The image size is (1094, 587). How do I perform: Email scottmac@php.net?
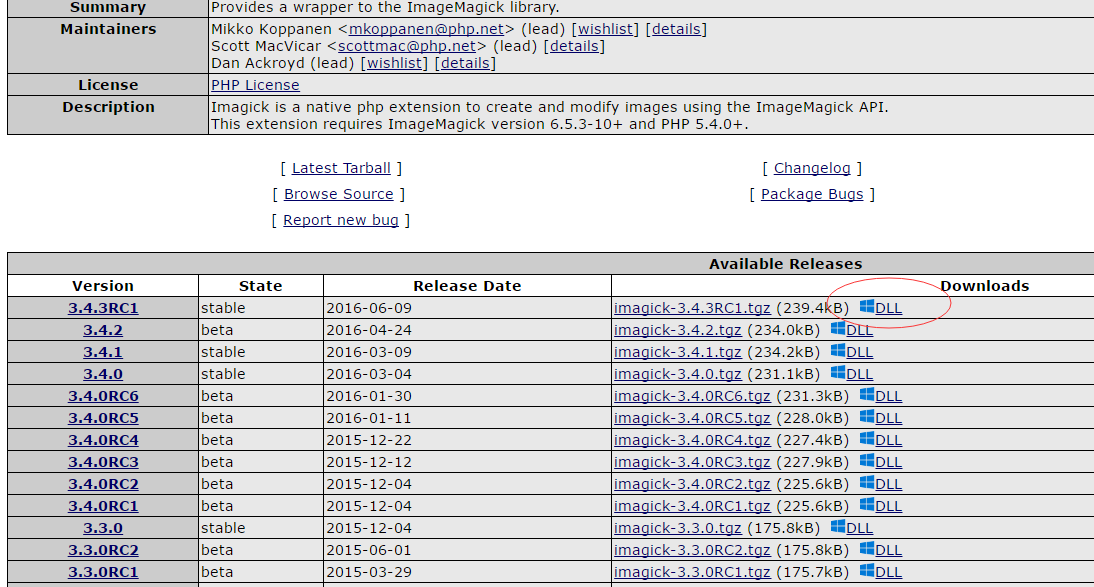coord(407,46)
